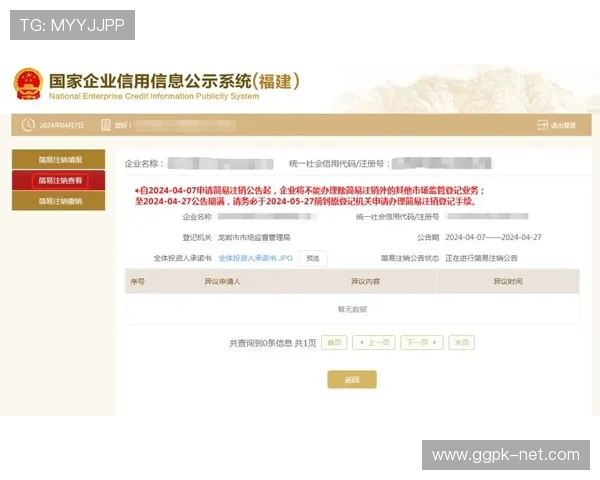Click the 序号 column header
This screenshot has width=600, height=480.
[x=137, y=282]
